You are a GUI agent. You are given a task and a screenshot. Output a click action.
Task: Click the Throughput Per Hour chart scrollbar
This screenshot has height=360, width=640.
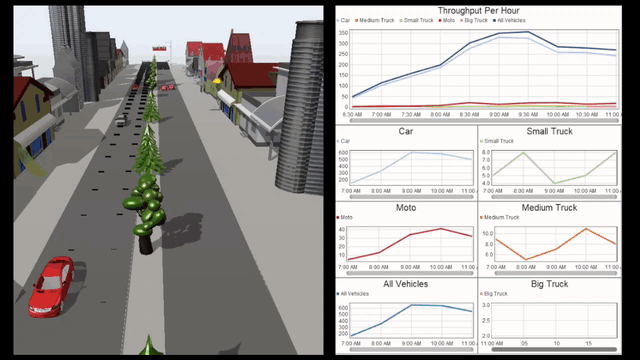pyautogui.click(x=484, y=121)
